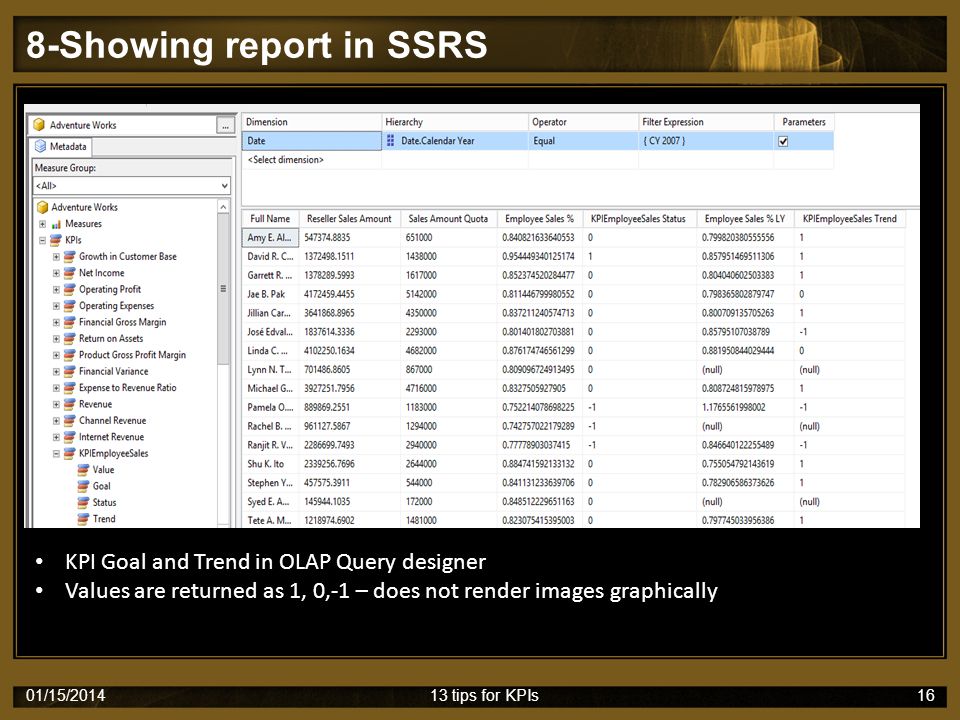The width and height of the screenshot is (960, 720).
Task: Switch to the Metadata tab
Action: pos(61,146)
